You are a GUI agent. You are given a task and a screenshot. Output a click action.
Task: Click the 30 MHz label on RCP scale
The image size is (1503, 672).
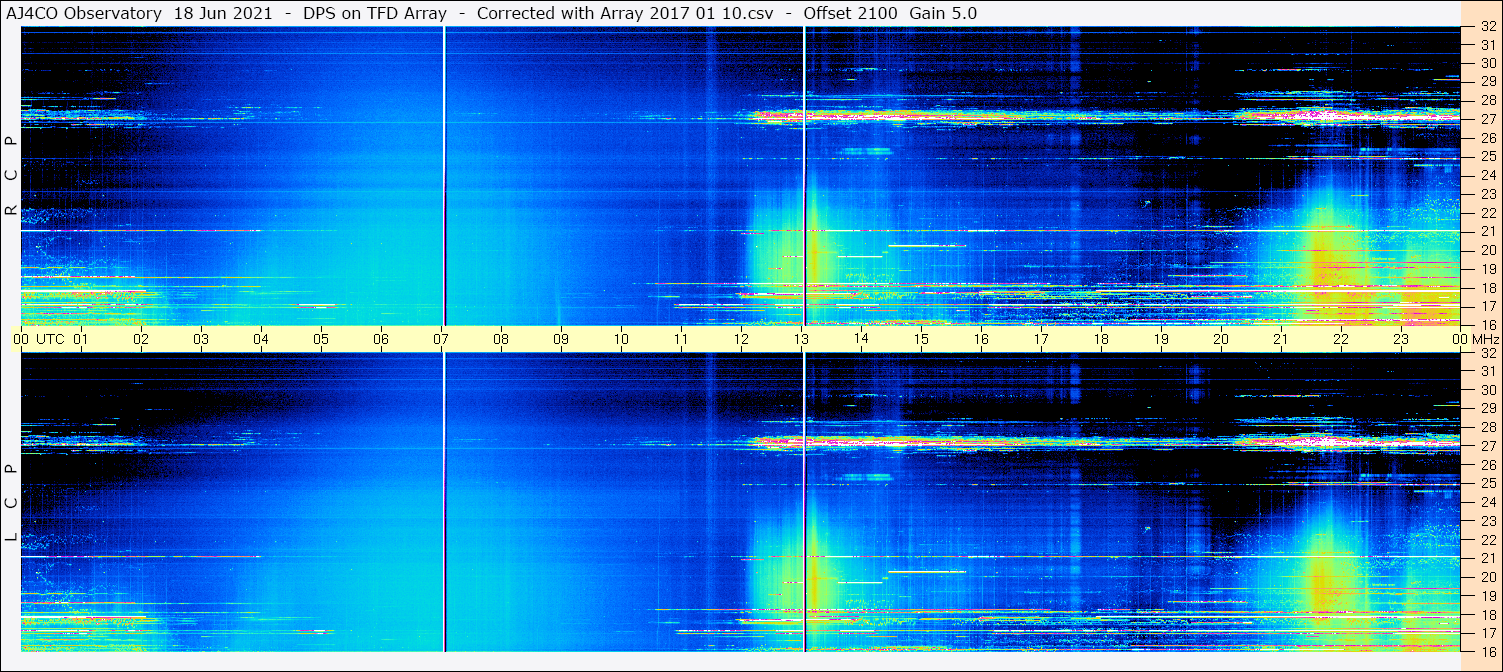(1488, 62)
